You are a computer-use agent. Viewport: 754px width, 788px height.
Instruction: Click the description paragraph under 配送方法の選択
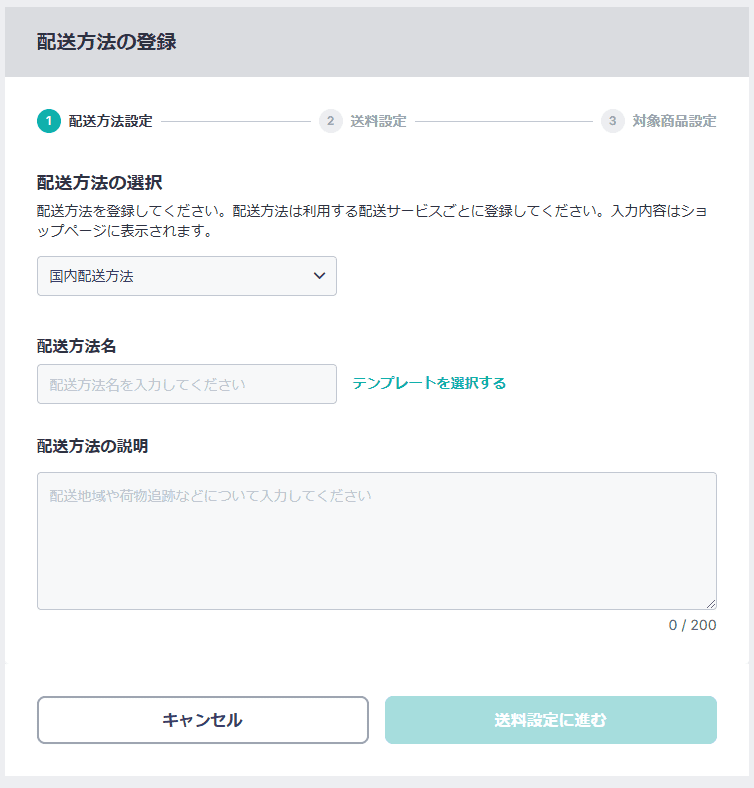coord(372,221)
